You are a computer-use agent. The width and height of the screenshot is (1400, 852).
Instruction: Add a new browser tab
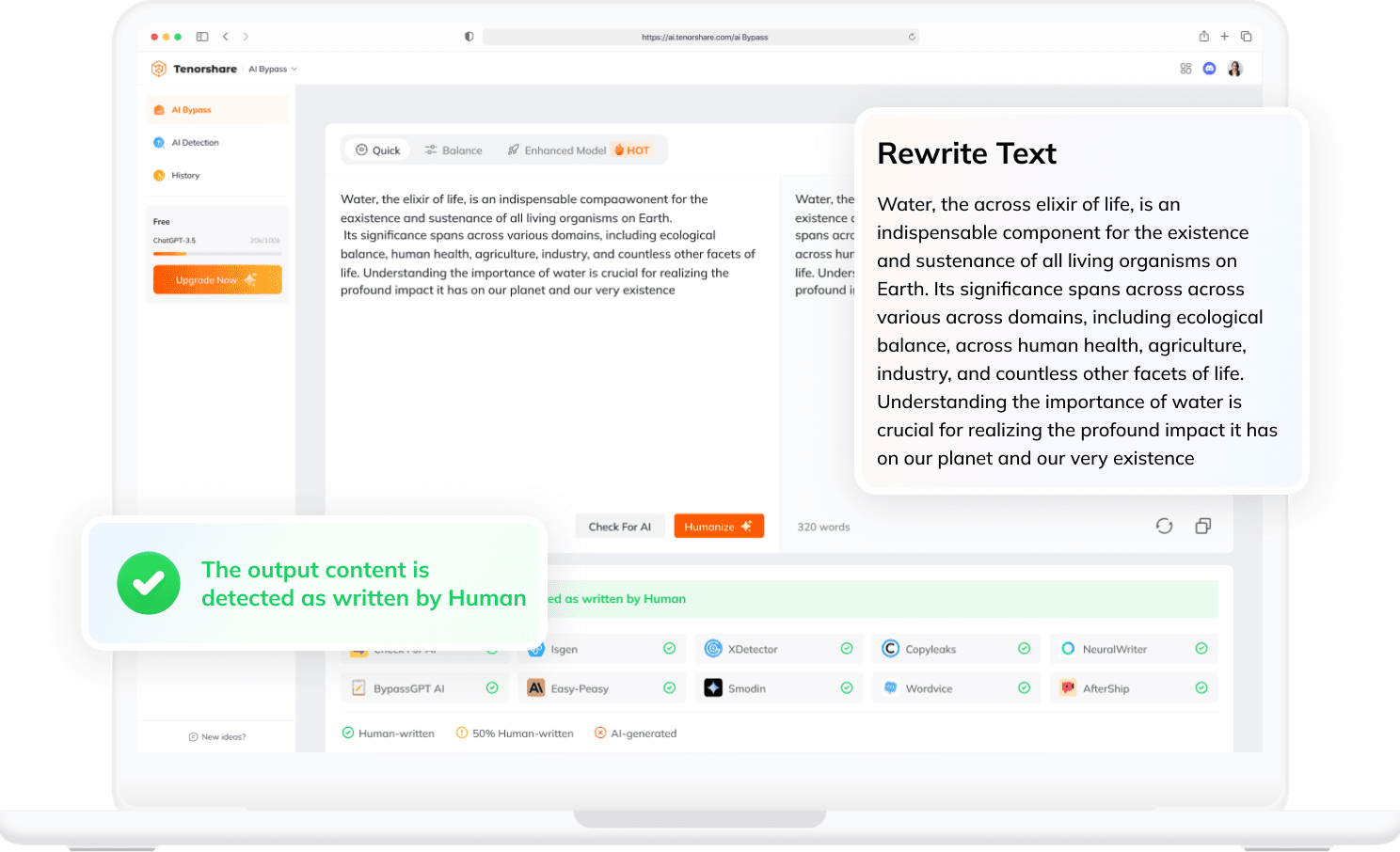click(1224, 36)
